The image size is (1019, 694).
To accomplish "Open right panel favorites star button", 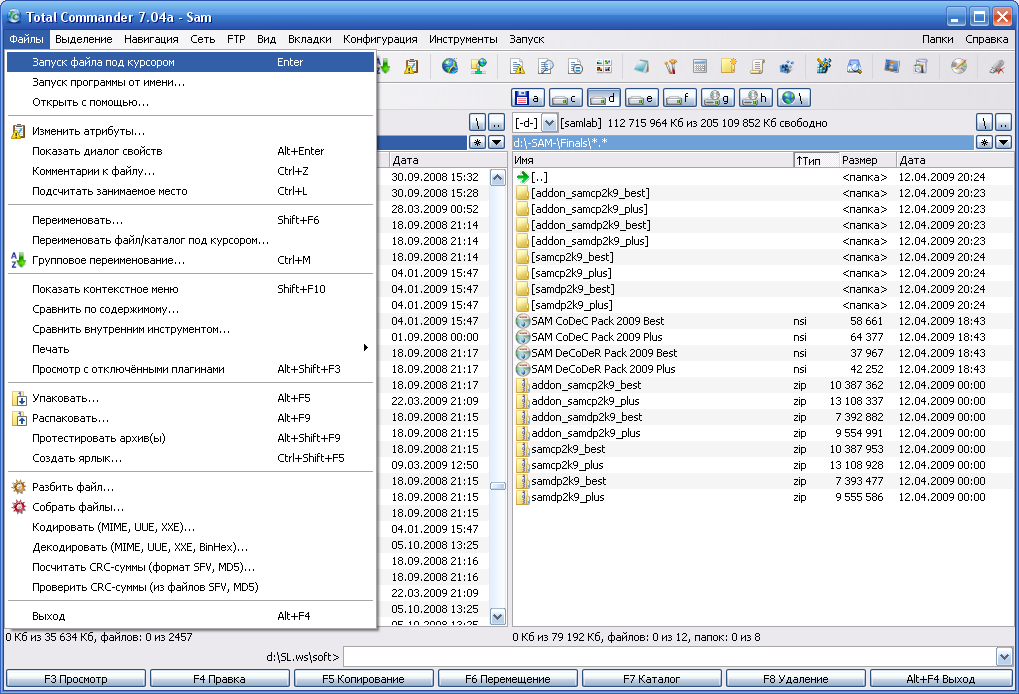I will point(985,142).
